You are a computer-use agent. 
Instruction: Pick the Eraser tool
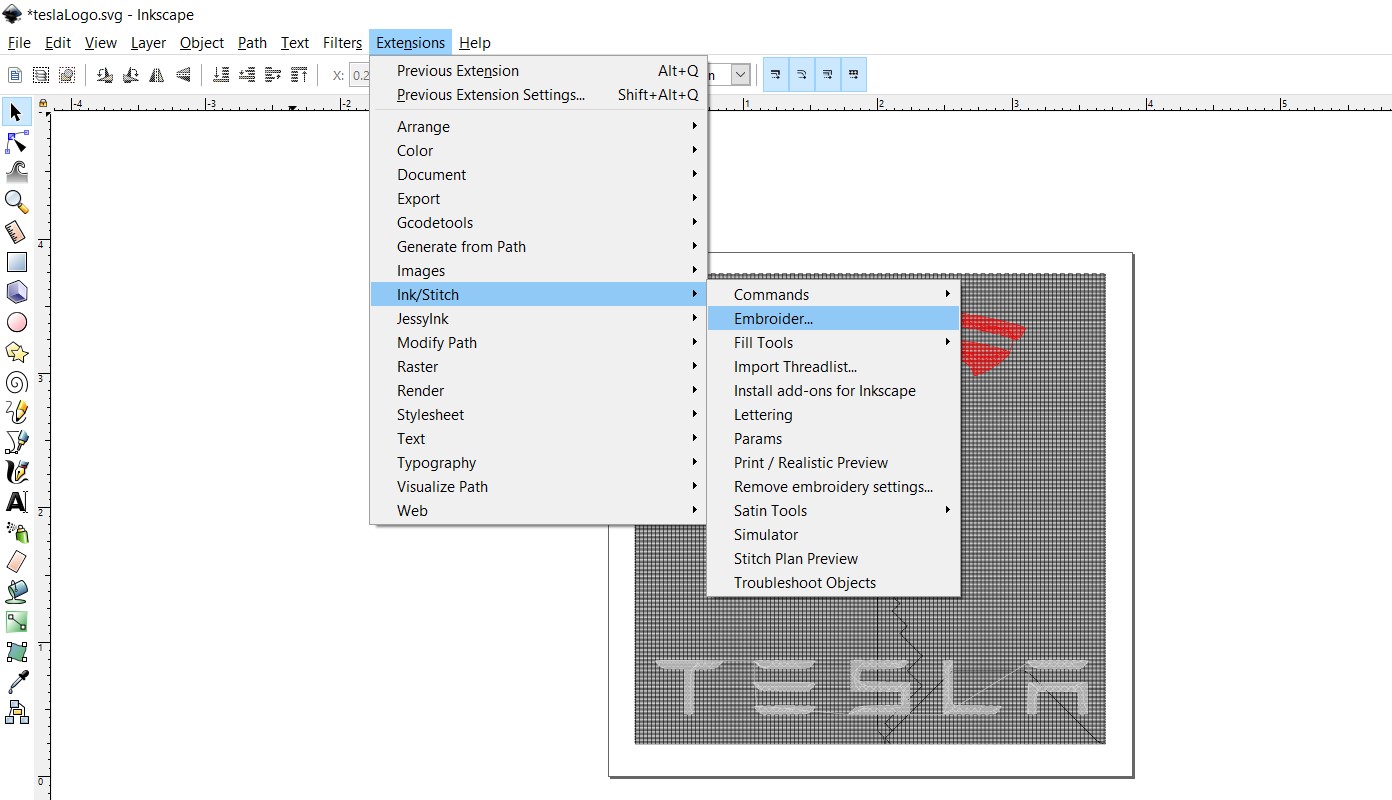[16, 561]
